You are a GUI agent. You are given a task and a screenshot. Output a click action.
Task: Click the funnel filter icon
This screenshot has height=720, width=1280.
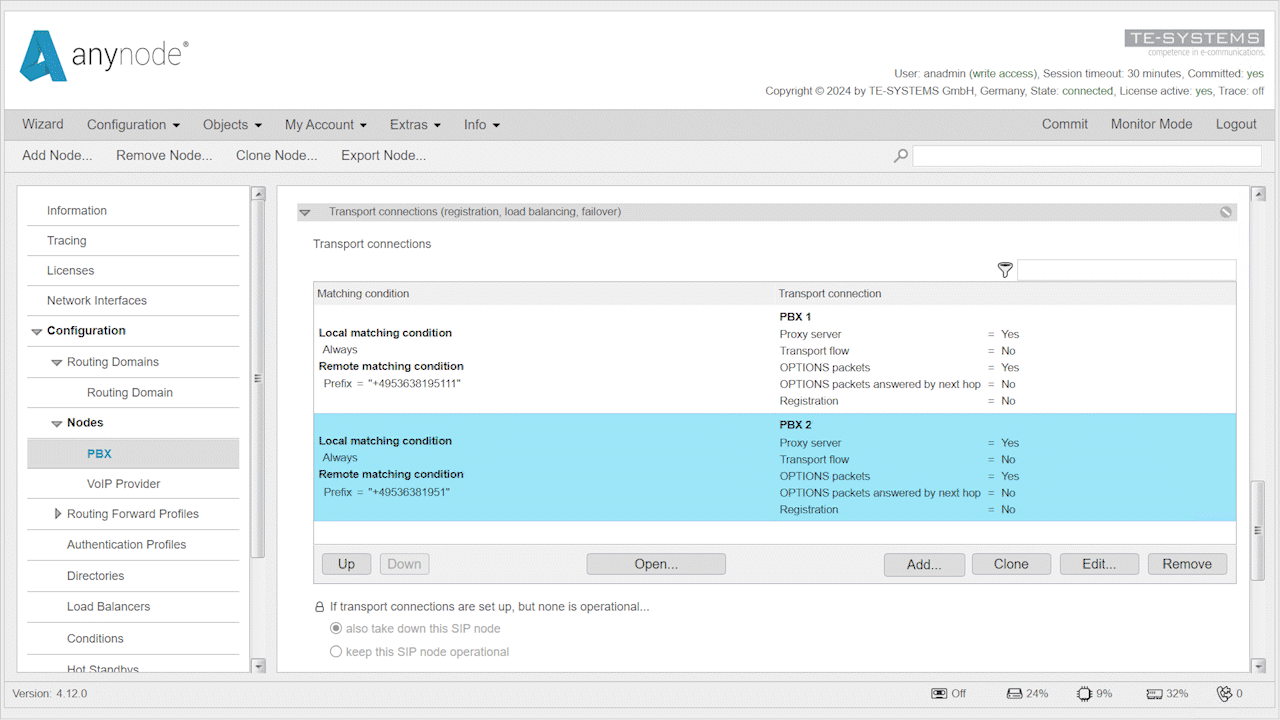point(1005,270)
